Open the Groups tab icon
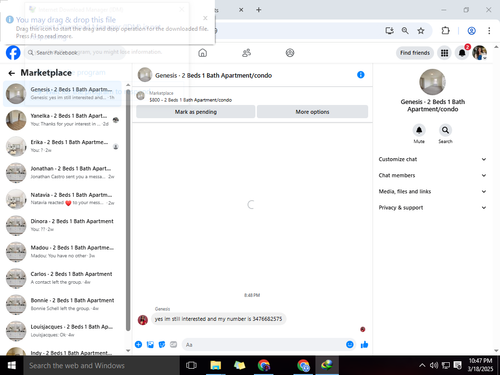This screenshot has width=500, height=375. pos(290,53)
